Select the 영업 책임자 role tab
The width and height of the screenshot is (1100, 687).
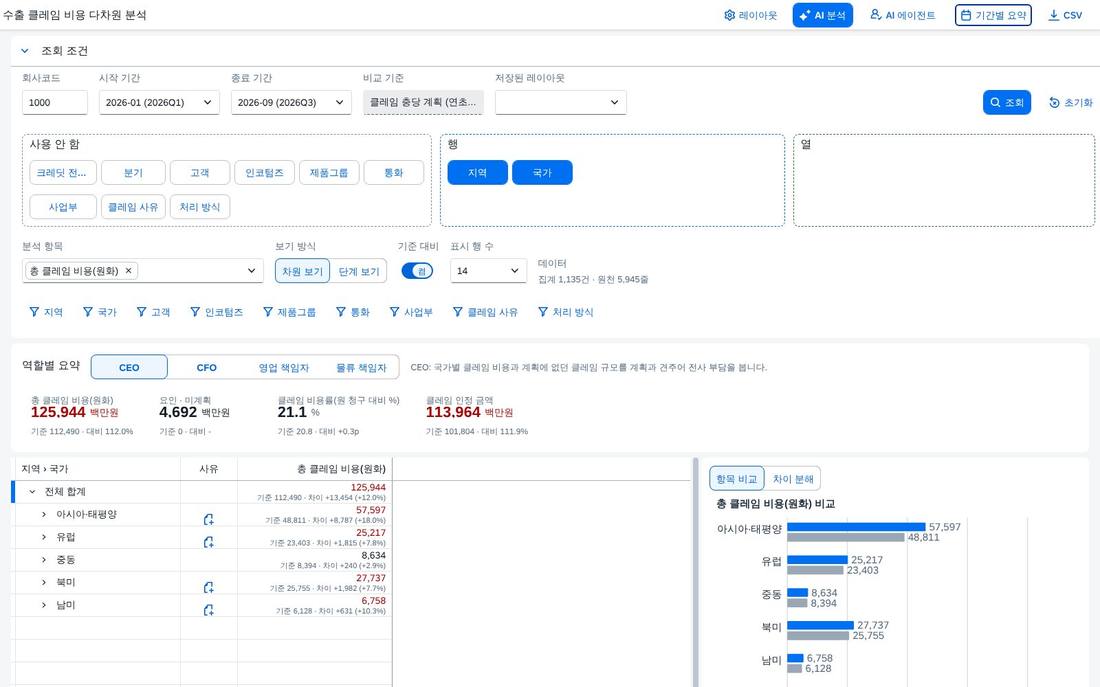tap(283, 367)
